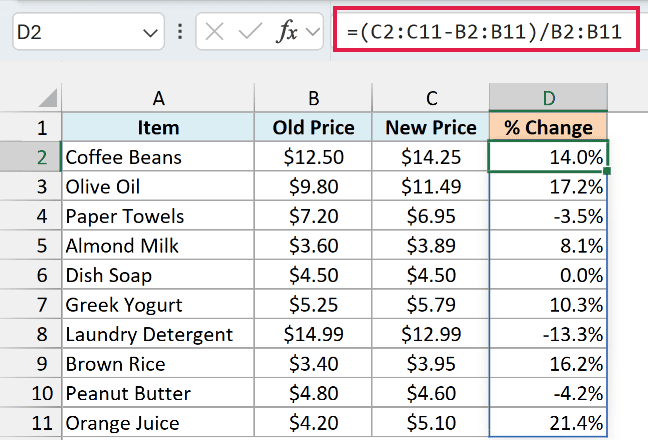Select column A header
The width and height of the screenshot is (648, 440).
click(158, 98)
